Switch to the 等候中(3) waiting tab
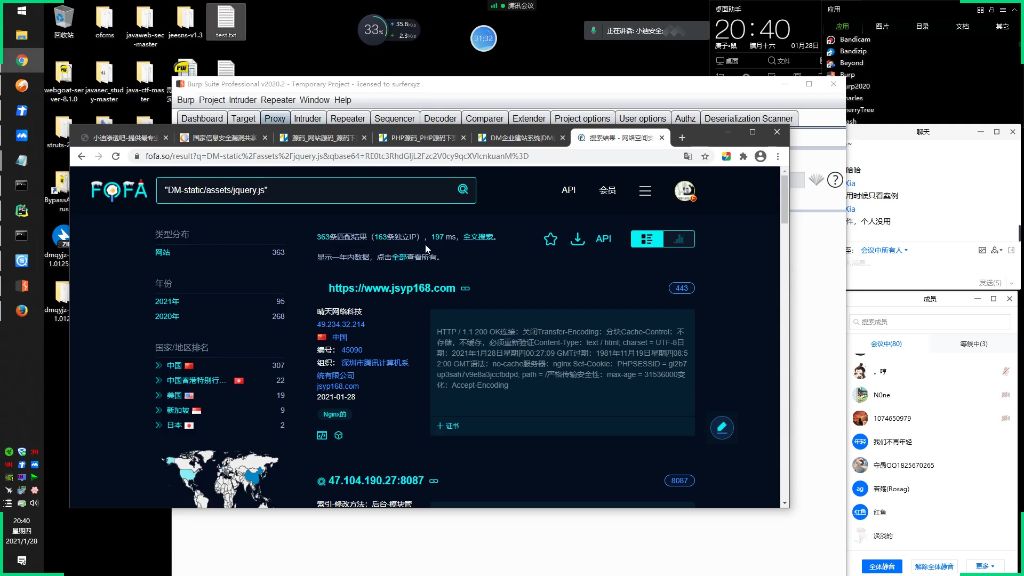Image resolution: width=1024 pixels, height=576 pixels. 973,344
